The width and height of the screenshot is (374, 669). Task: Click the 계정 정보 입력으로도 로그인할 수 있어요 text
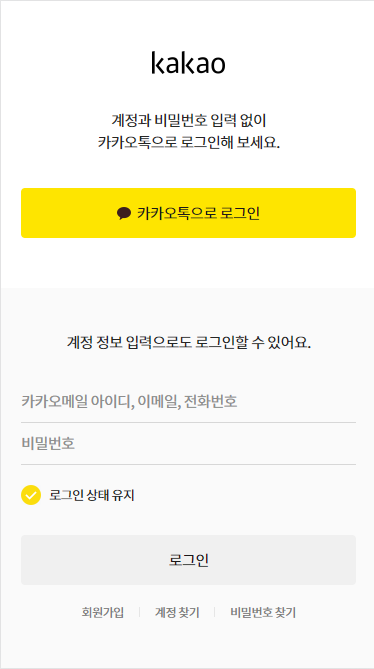pyautogui.click(x=189, y=342)
